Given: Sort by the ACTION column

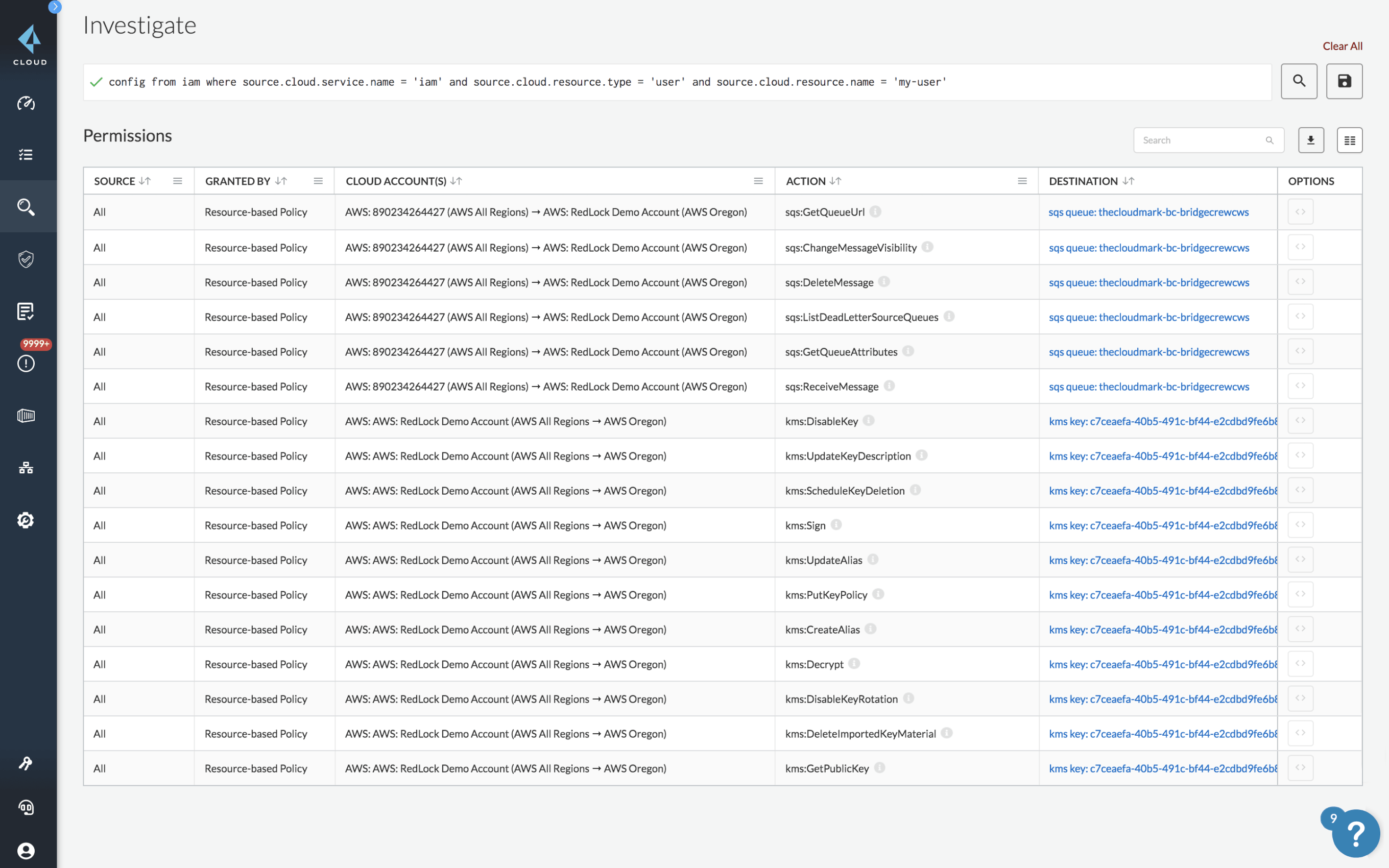Looking at the screenshot, I should point(835,181).
